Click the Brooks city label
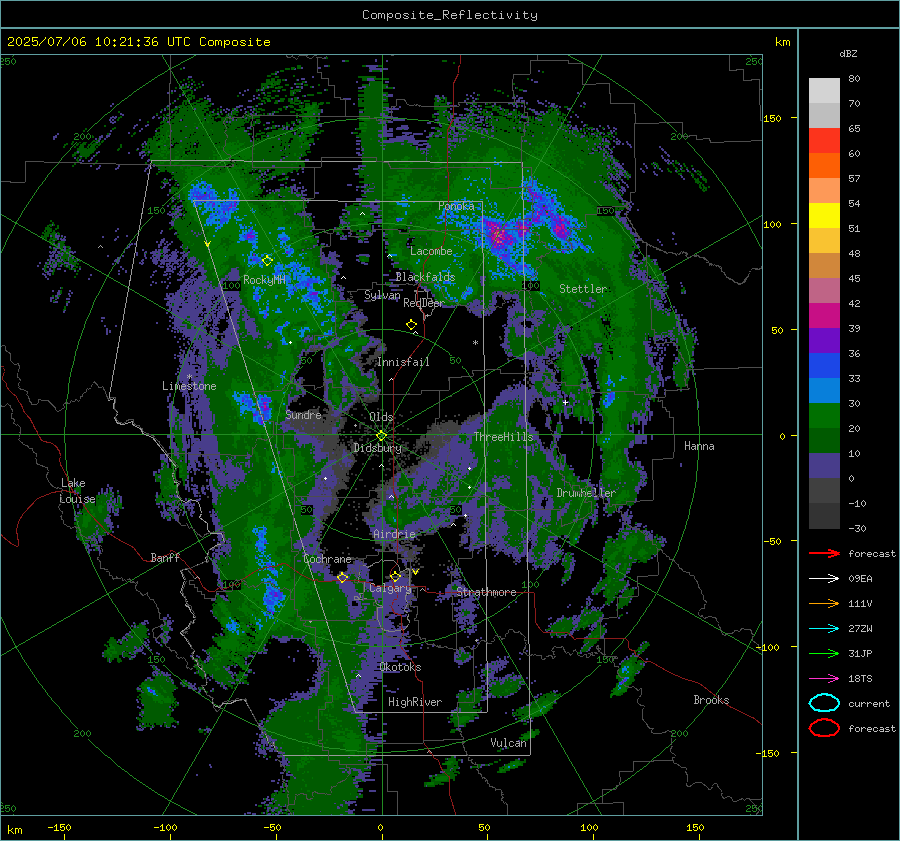Screen dimensions: 900x841 [711, 700]
